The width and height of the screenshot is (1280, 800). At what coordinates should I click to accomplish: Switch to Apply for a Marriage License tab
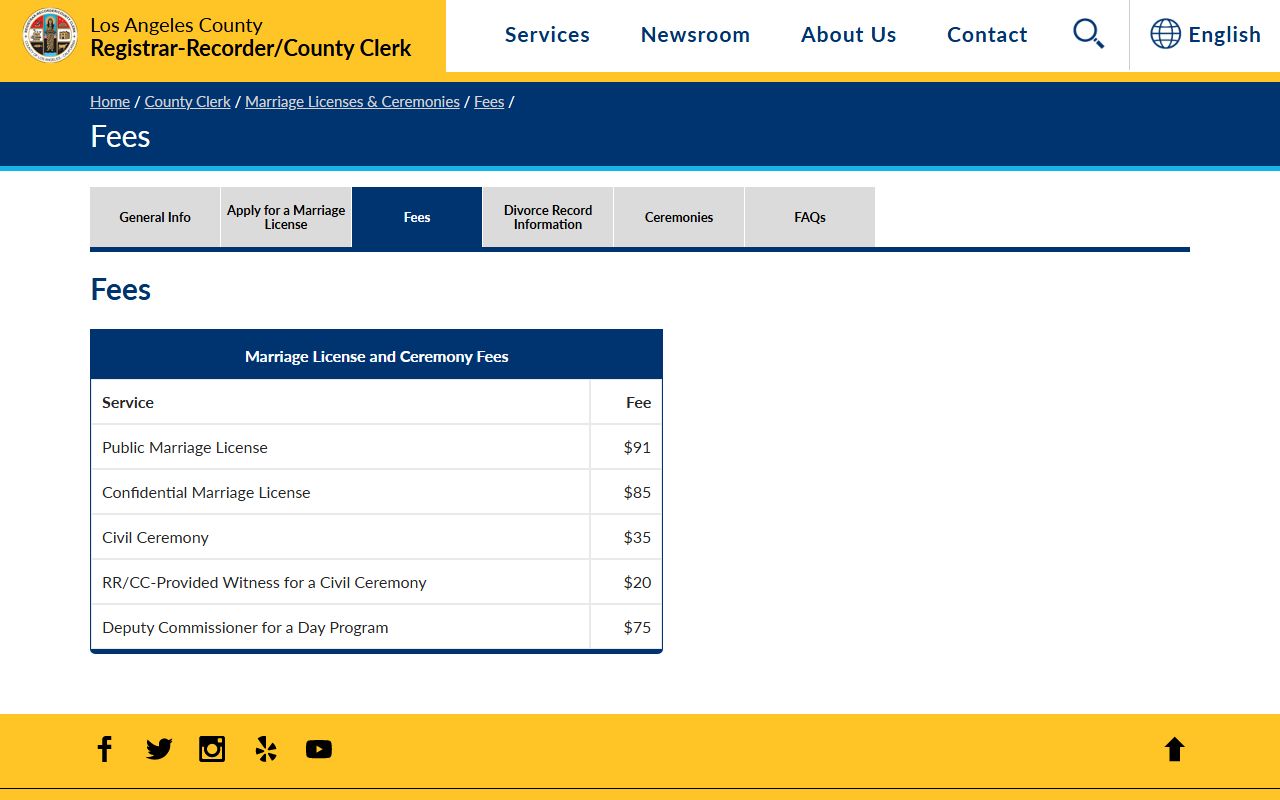286,217
